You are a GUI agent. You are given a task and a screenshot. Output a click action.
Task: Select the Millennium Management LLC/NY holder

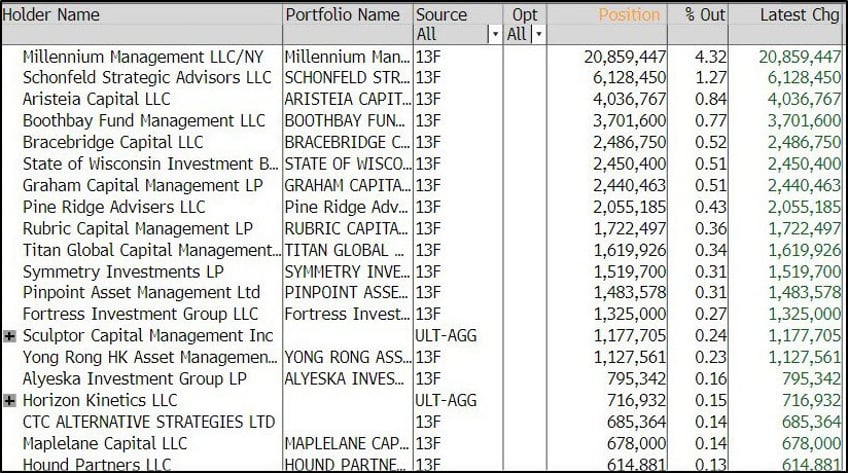click(x=143, y=57)
